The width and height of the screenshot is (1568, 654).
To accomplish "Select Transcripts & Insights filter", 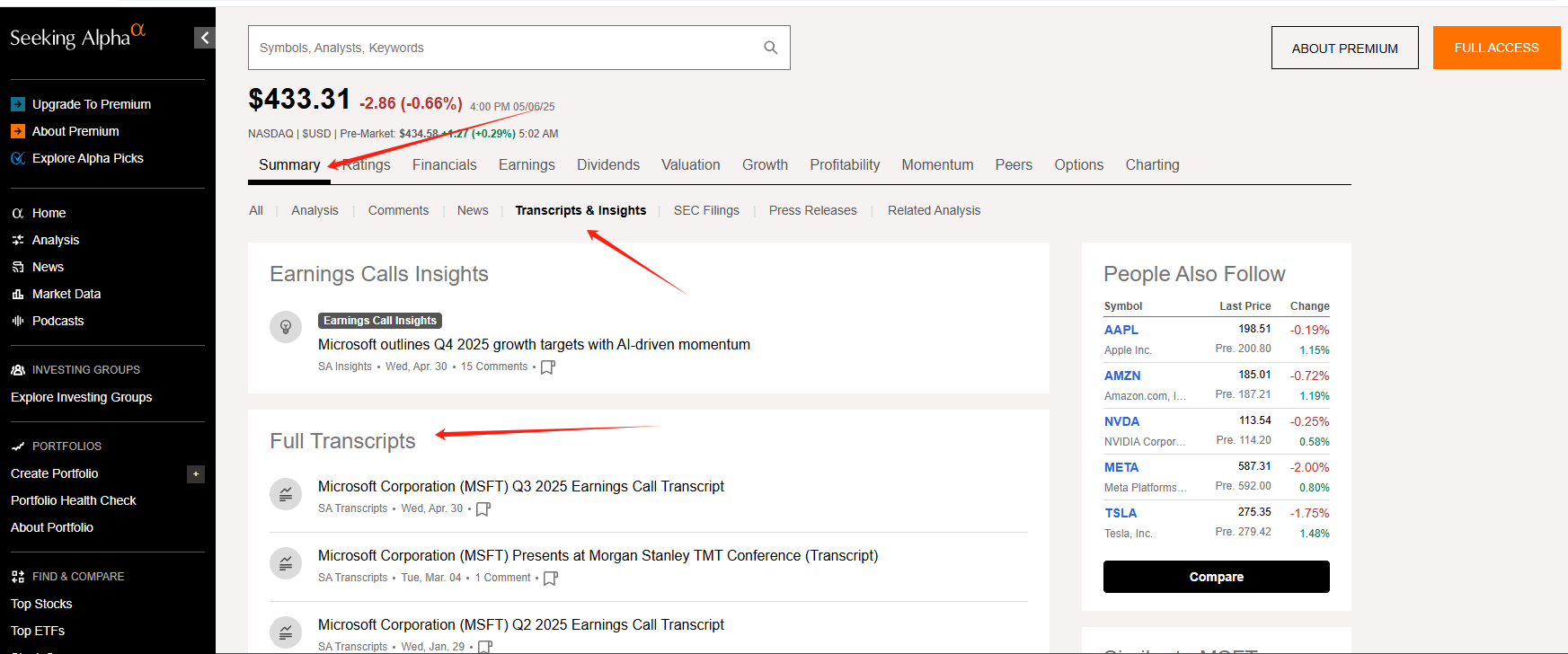I will [580, 210].
